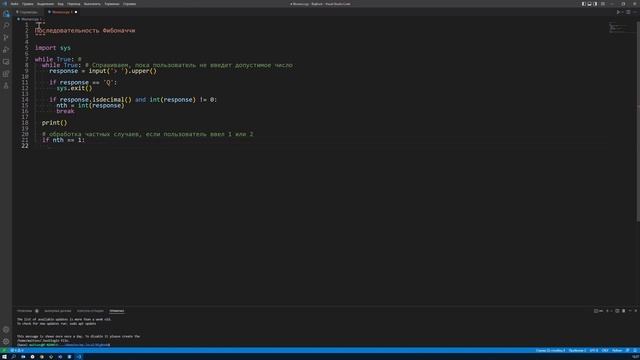Open the Explorer view in activity bar
Image resolution: width=640 pixels, height=360 pixels.
[6, 14]
